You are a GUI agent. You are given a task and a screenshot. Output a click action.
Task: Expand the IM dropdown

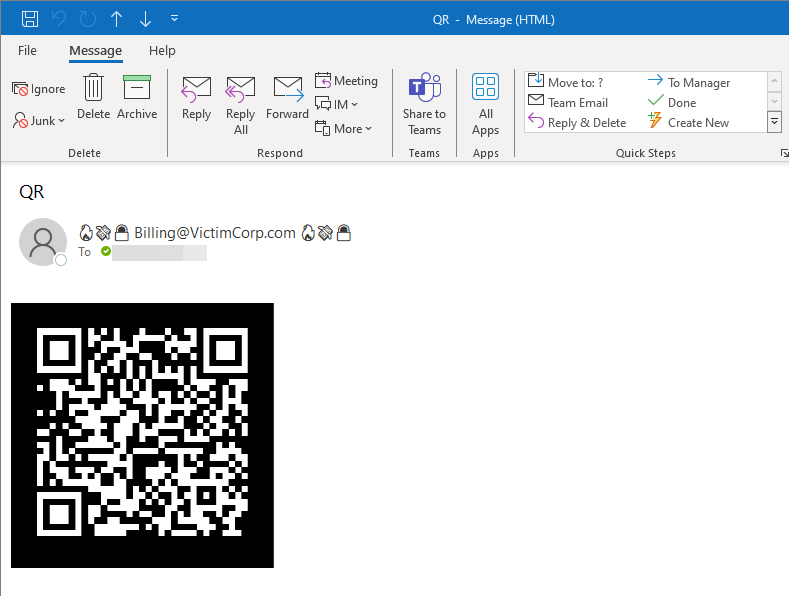tap(336, 104)
